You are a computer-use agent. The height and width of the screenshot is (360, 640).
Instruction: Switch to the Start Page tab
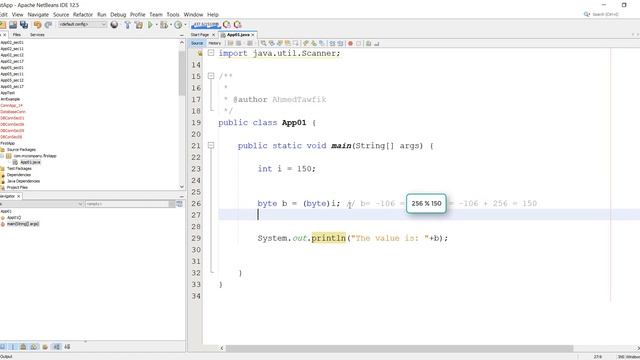[x=200, y=35]
